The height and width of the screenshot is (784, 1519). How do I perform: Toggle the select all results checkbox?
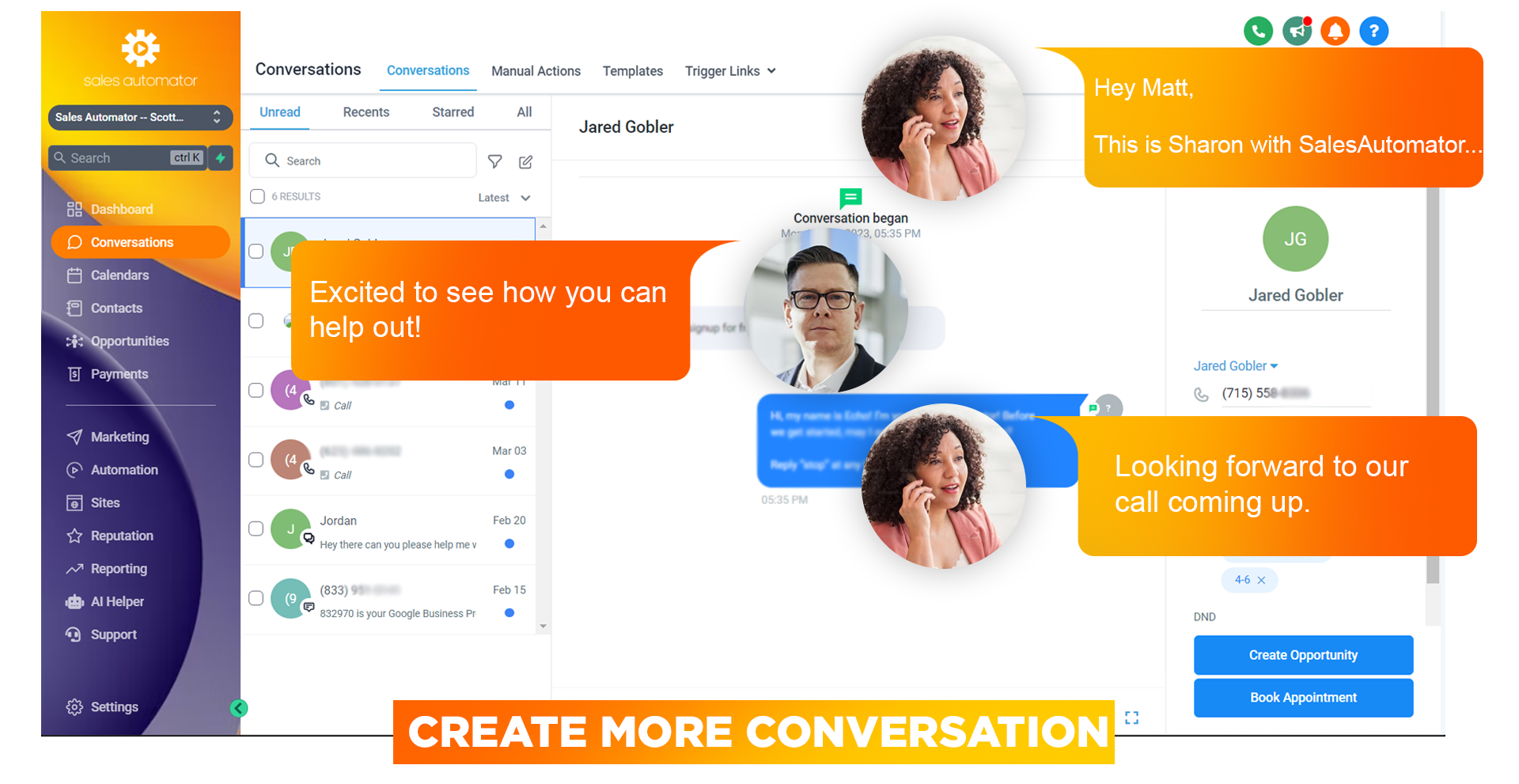257,196
